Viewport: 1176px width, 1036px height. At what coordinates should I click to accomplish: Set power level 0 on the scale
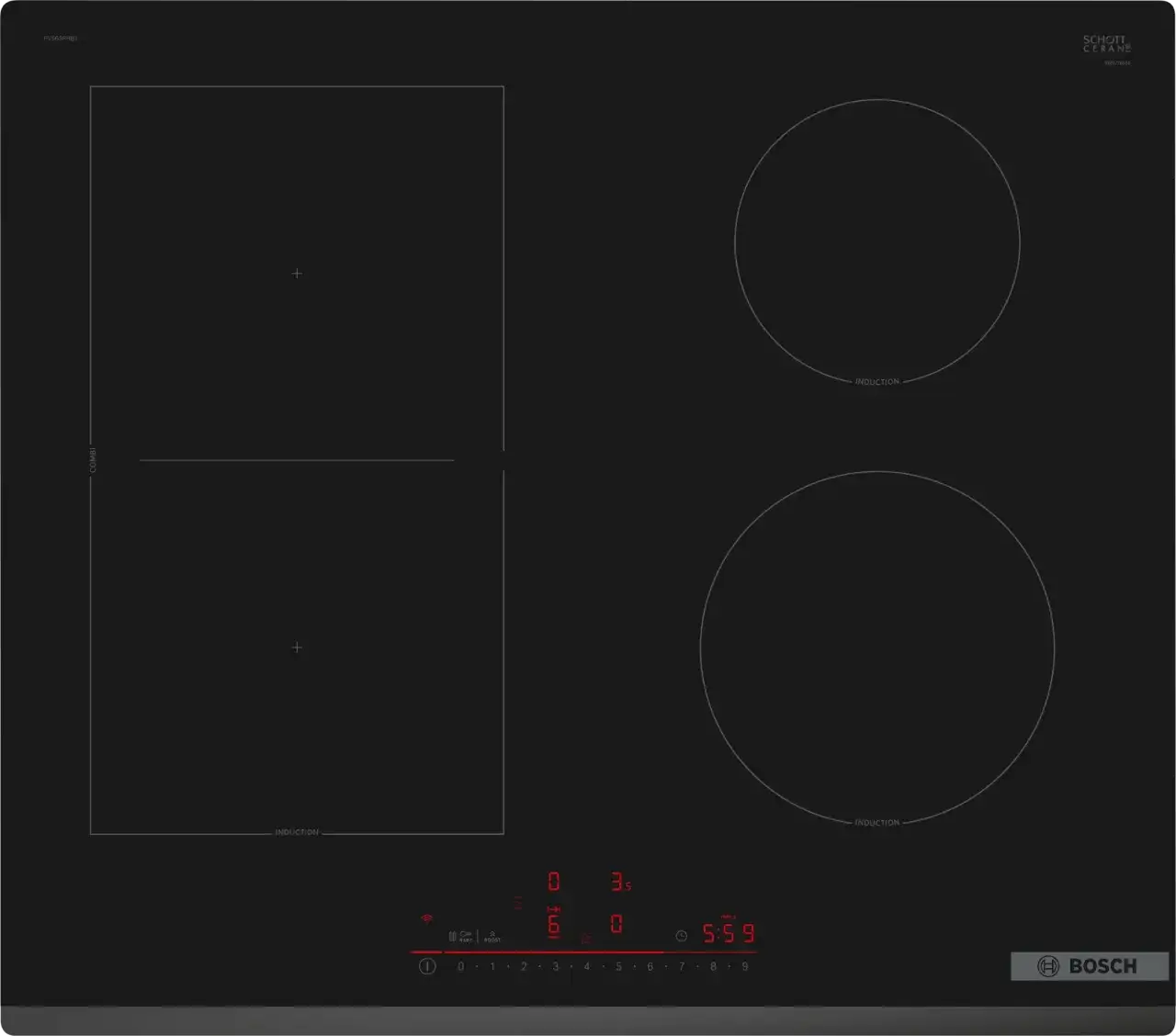(x=461, y=966)
